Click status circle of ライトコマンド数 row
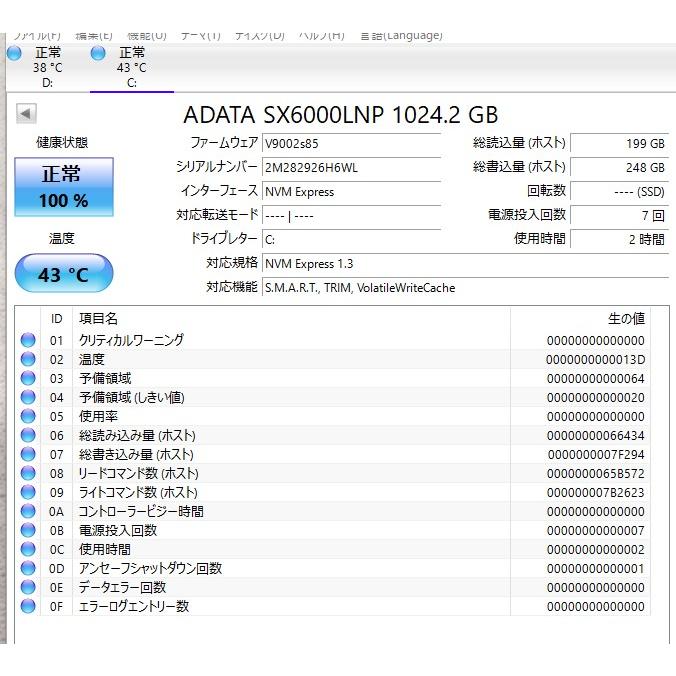Image resolution: width=676 pixels, height=676 pixels. coord(28,492)
